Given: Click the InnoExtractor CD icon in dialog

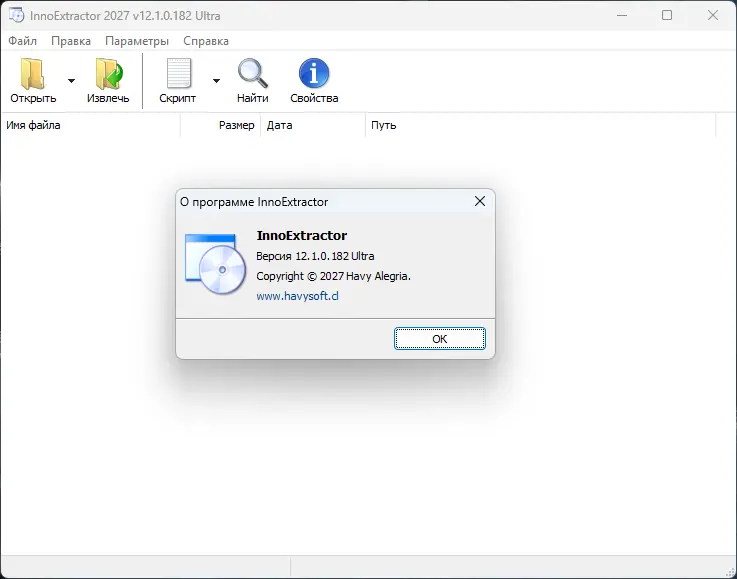Looking at the screenshot, I should [x=215, y=264].
